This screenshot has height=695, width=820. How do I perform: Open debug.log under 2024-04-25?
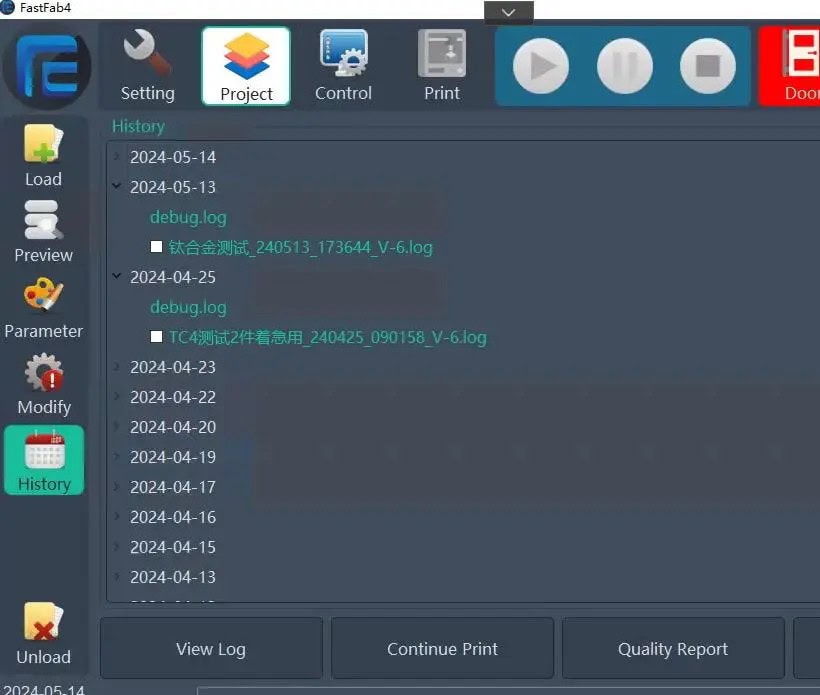188,307
